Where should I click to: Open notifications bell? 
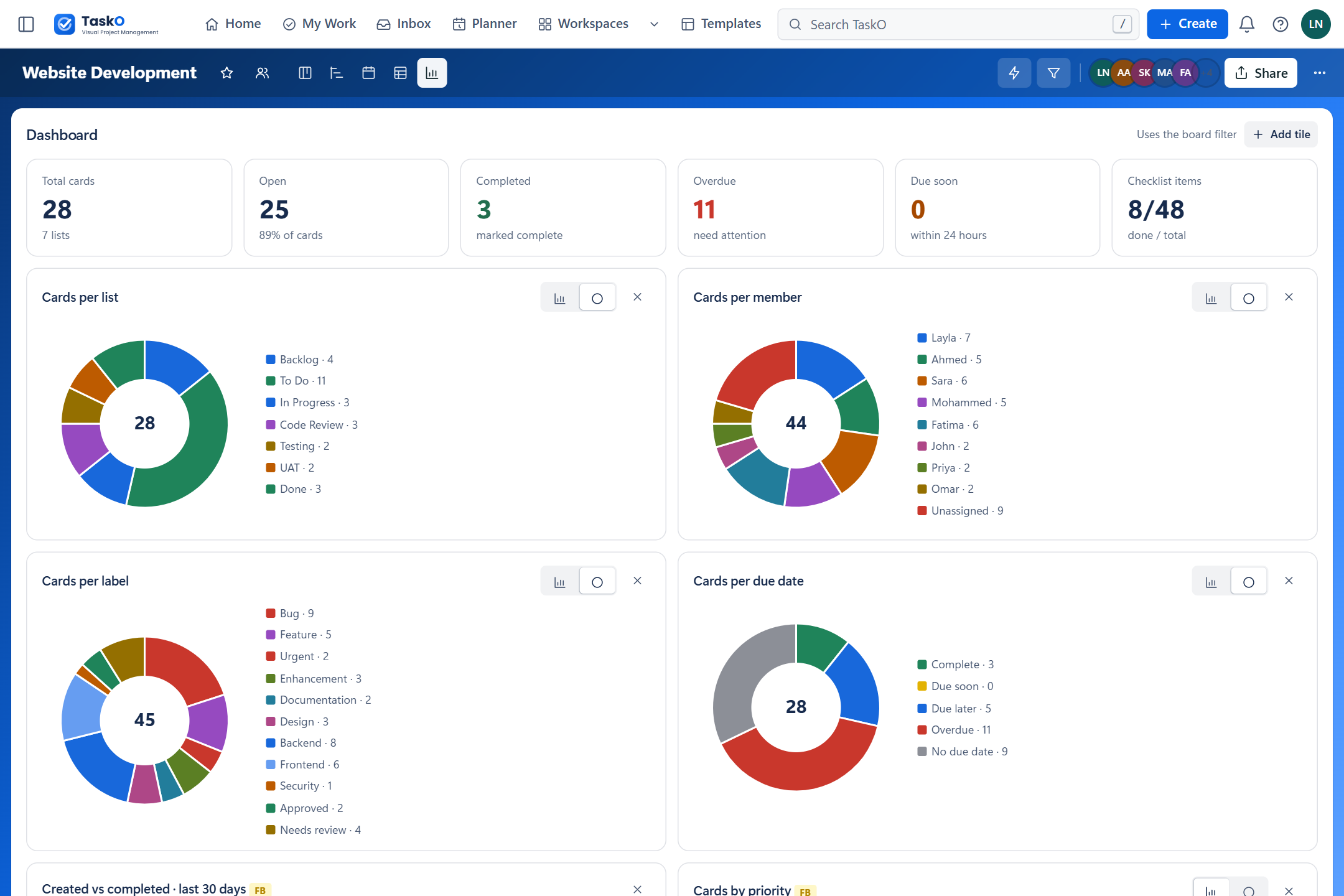pyautogui.click(x=1246, y=24)
